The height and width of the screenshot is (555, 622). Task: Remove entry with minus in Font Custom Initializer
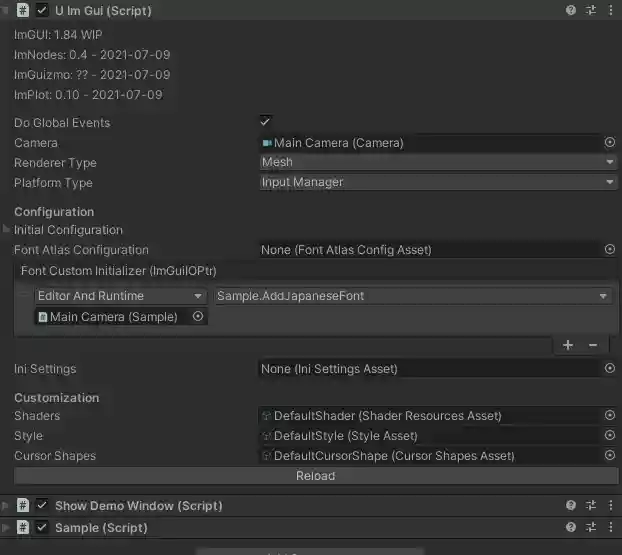pyautogui.click(x=593, y=345)
